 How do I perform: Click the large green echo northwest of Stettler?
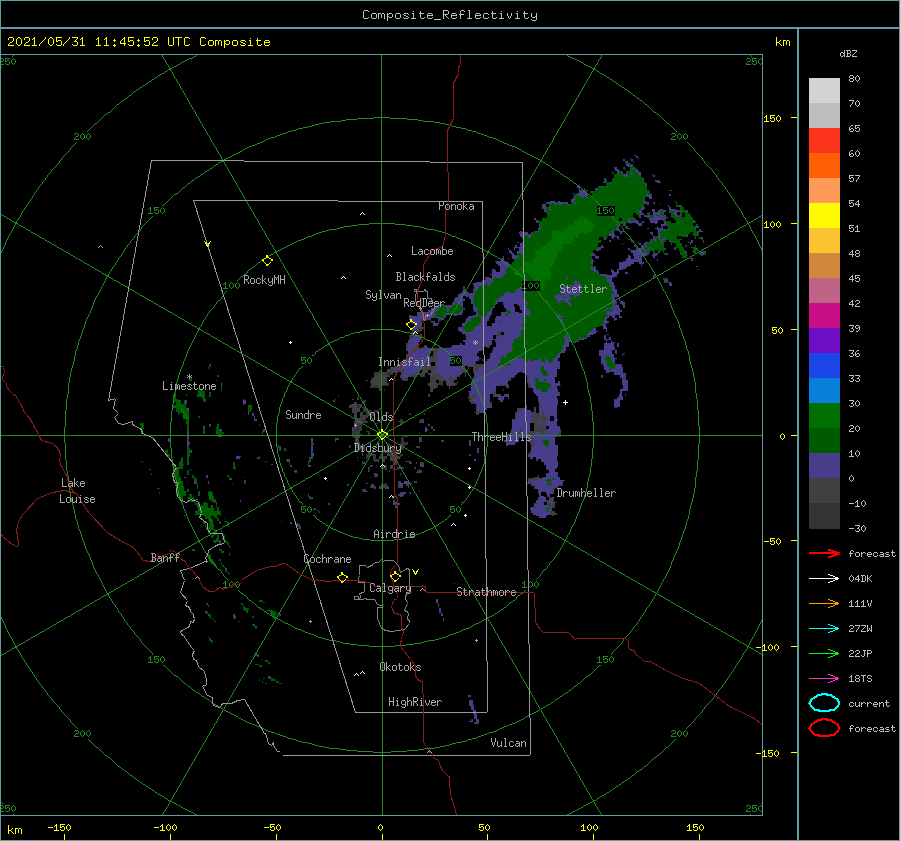click(560, 247)
